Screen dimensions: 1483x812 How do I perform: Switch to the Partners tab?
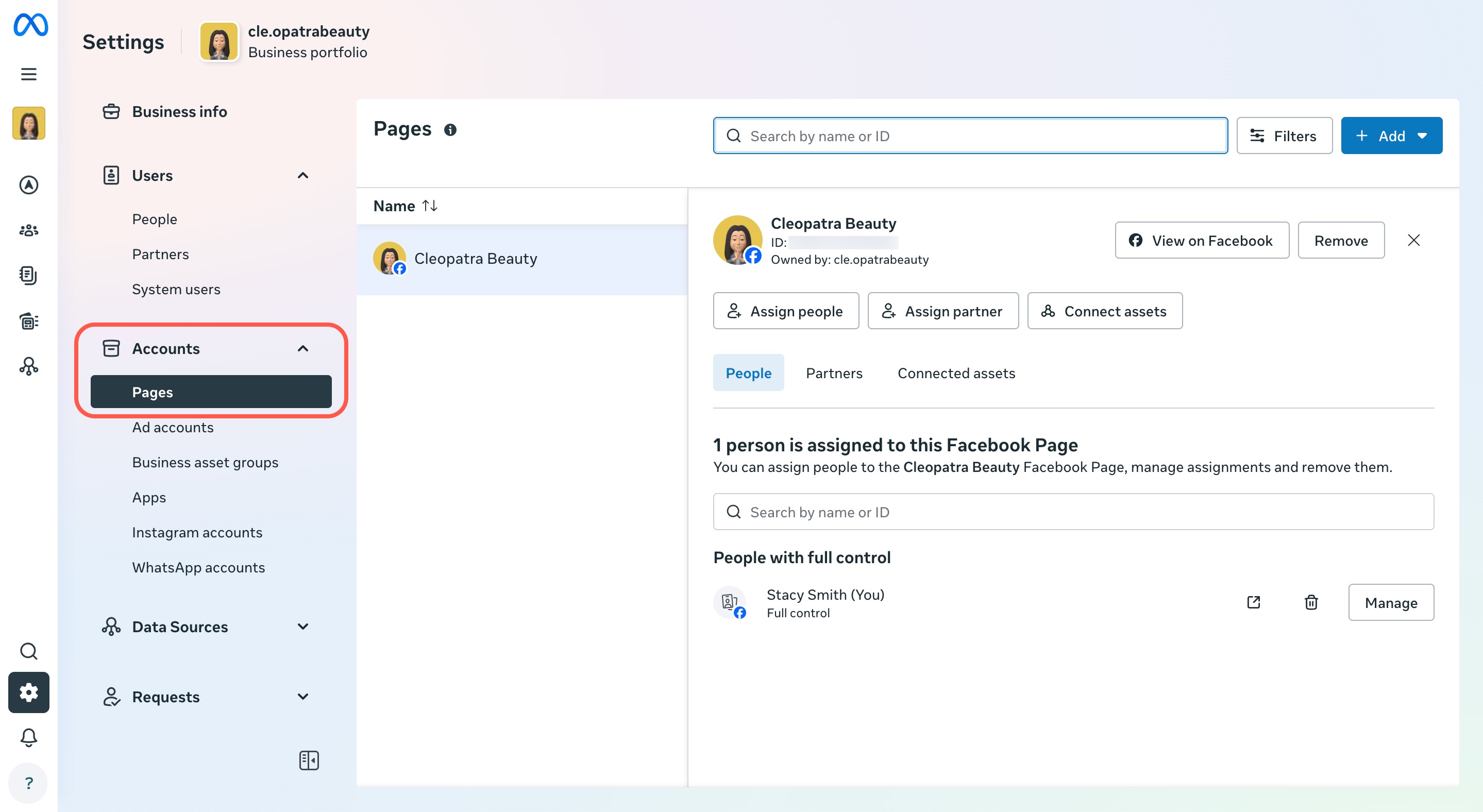click(834, 373)
